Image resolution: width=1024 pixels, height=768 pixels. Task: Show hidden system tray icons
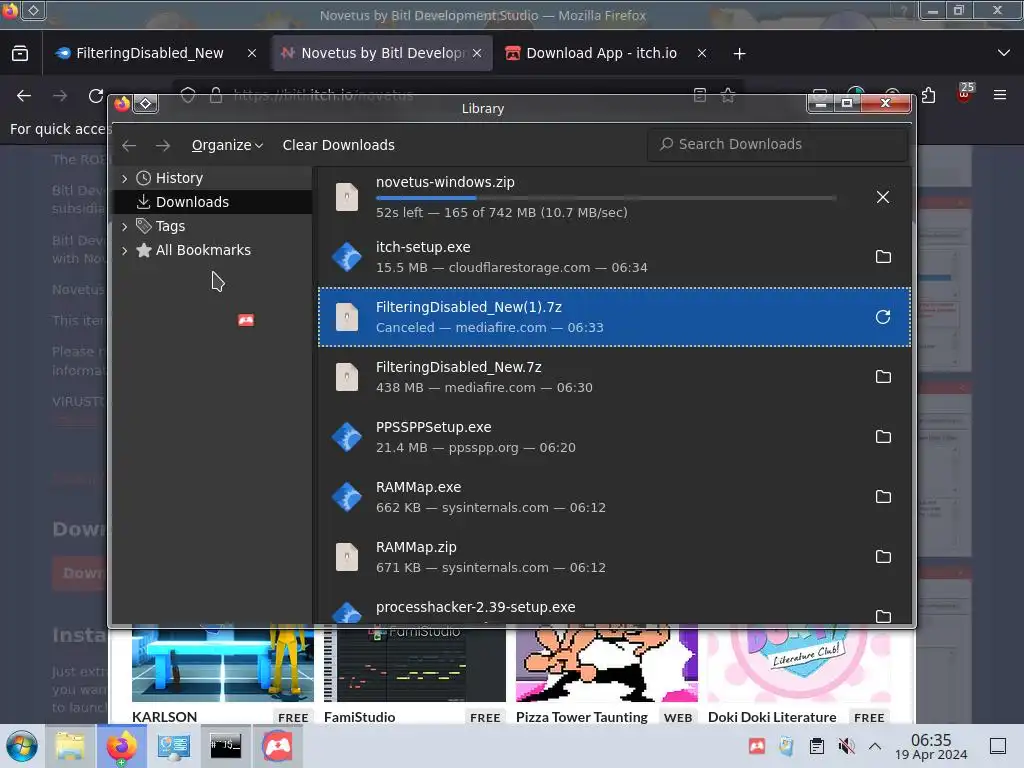pyautogui.click(x=875, y=746)
